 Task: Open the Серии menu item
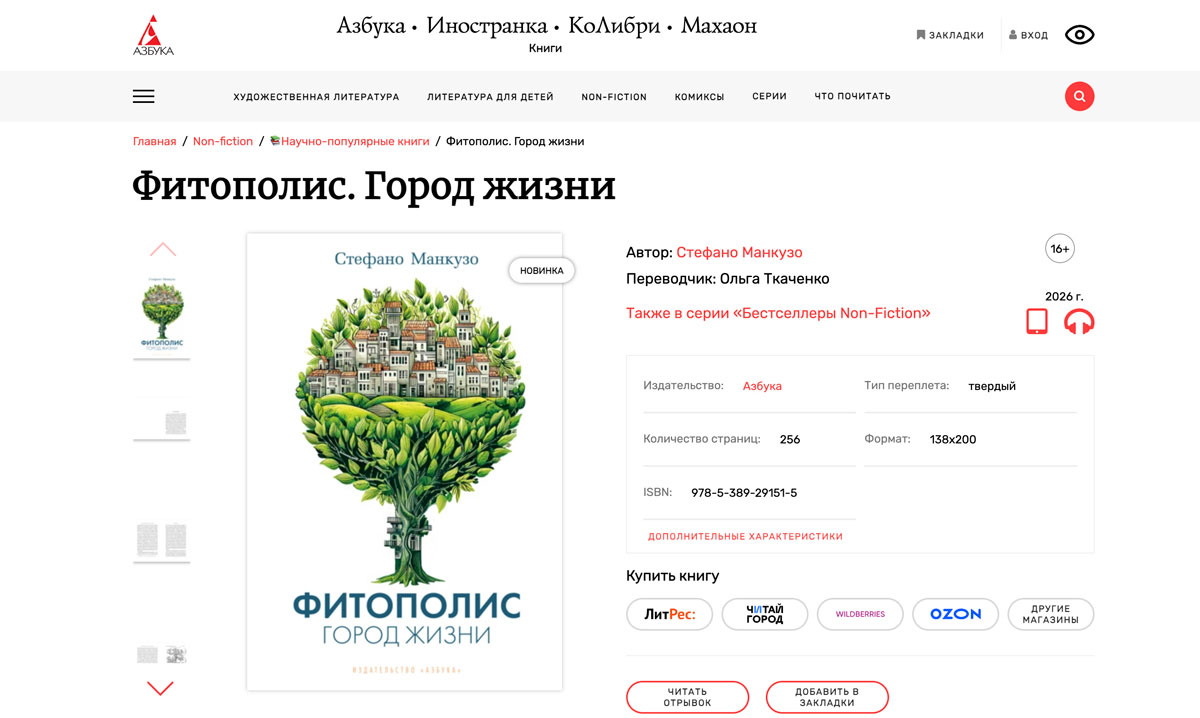coord(769,97)
